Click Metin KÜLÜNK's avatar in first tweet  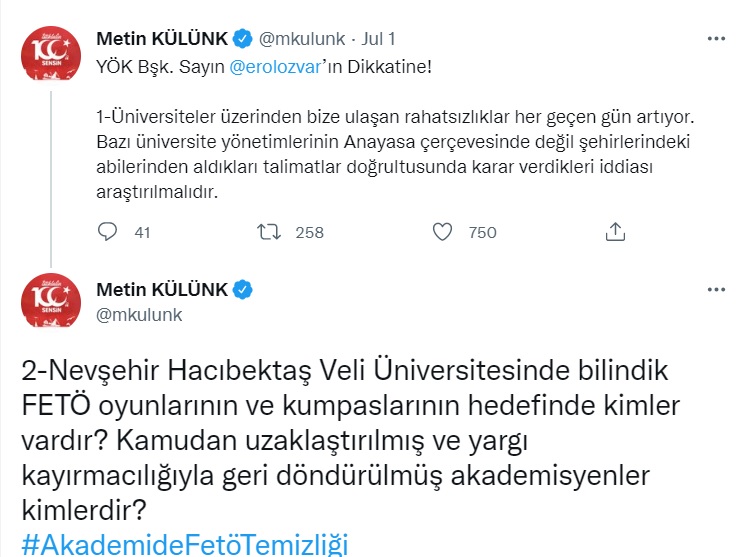(x=50, y=52)
